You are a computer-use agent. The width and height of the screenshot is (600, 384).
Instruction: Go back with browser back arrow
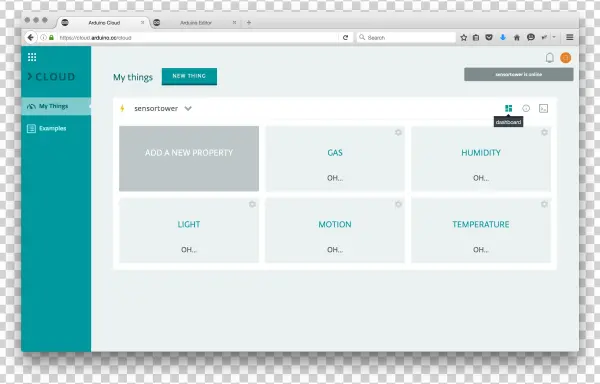pos(31,37)
